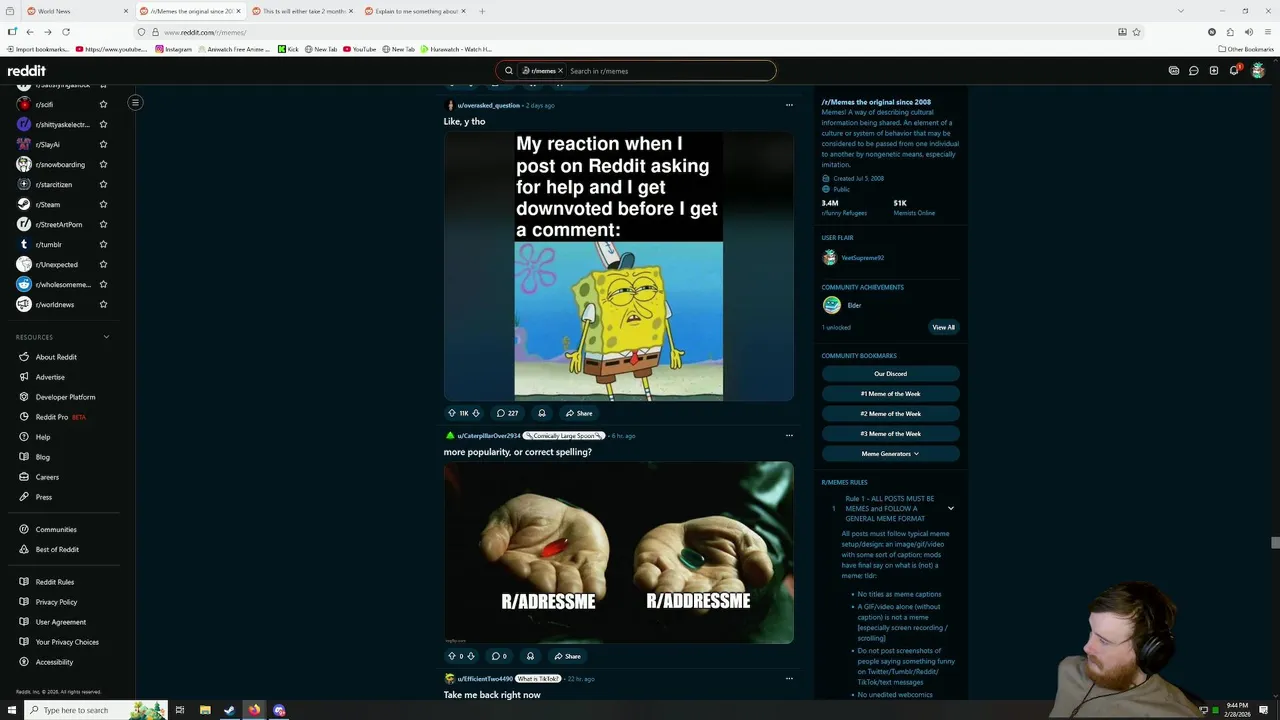Toggle favorite star for r/Steam
Screen dimensions: 1280x720
[x=103, y=204]
